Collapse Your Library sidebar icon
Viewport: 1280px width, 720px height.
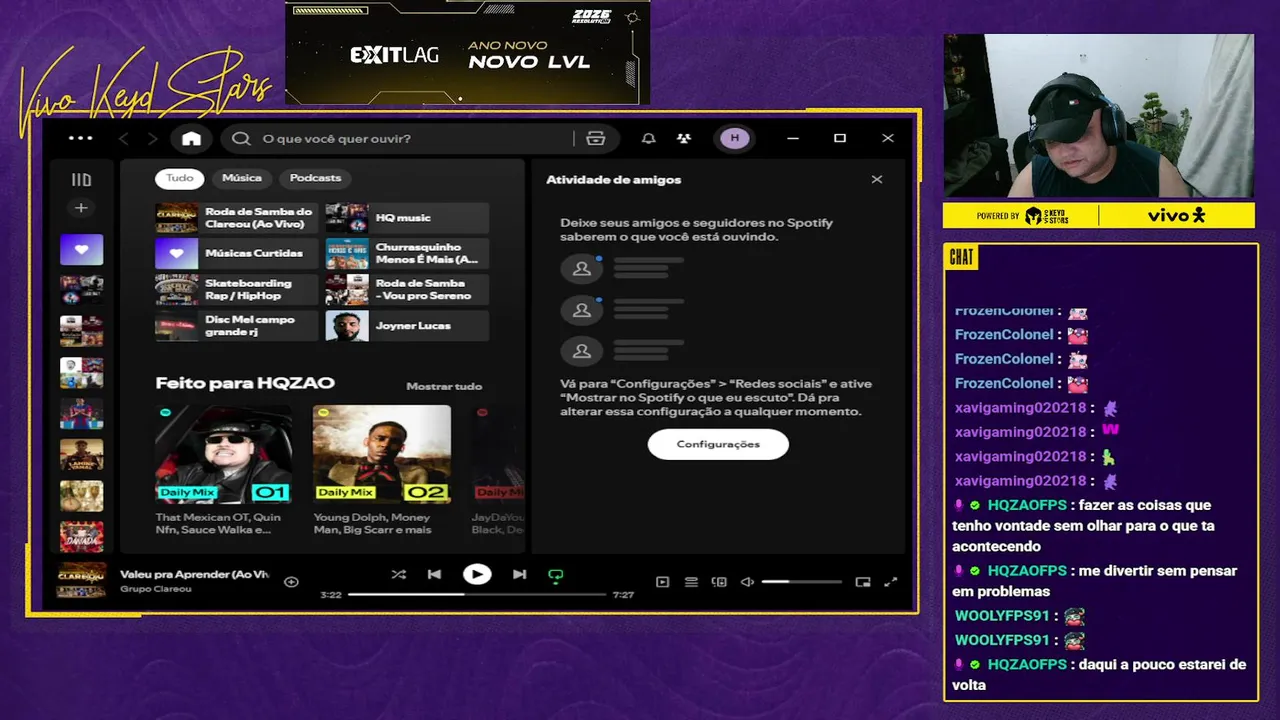pos(81,180)
